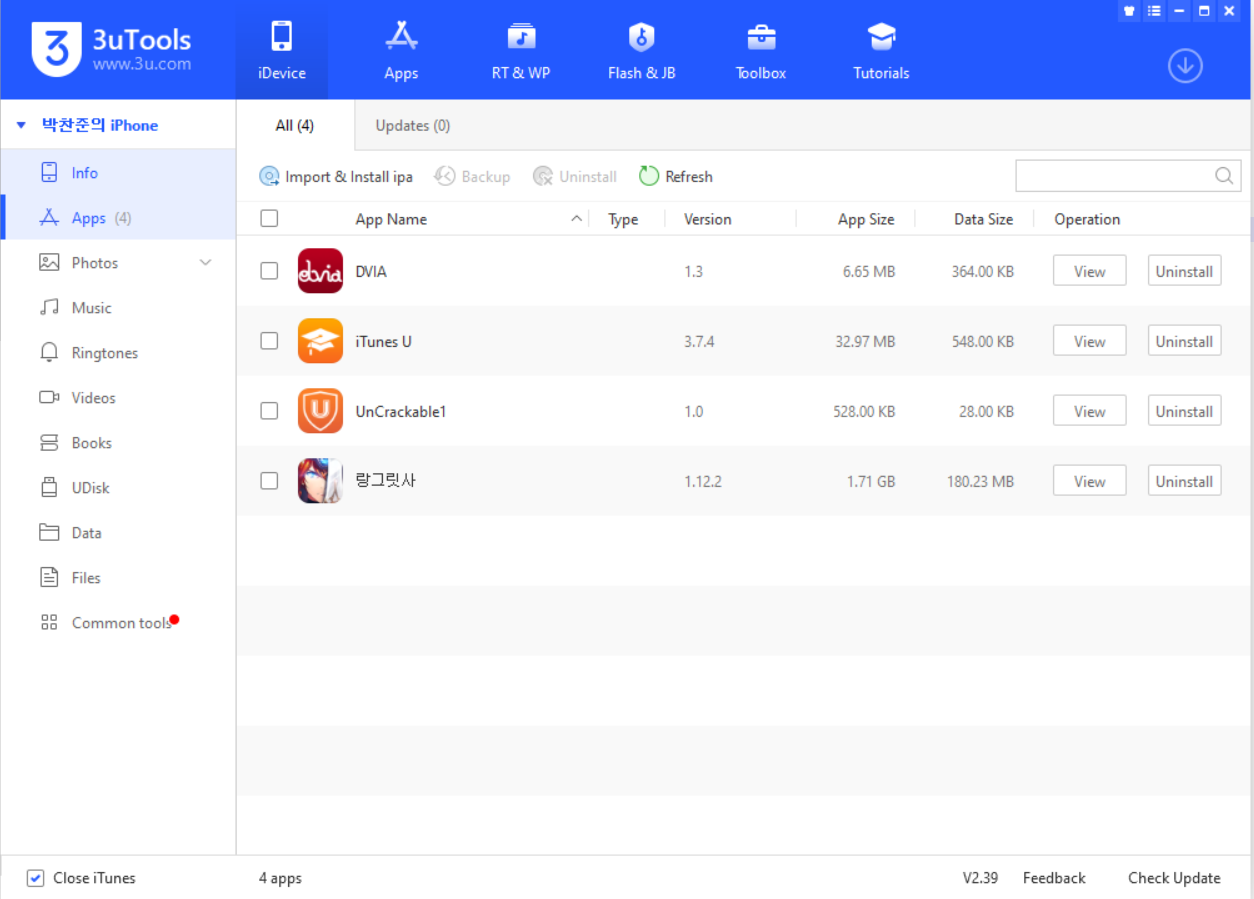Click the 3uTools logo
This screenshot has height=899, width=1254.
(x=111, y=49)
